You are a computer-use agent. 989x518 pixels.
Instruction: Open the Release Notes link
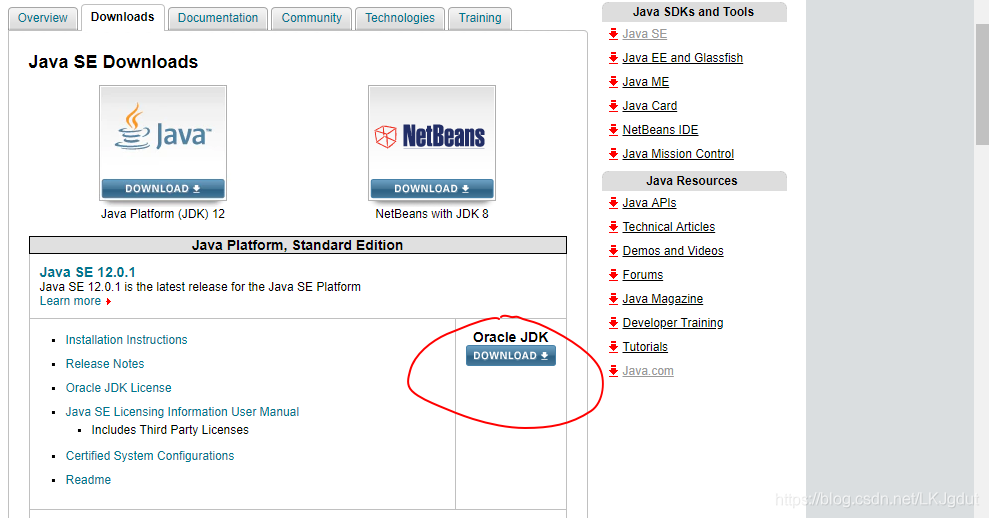pyautogui.click(x=105, y=364)
